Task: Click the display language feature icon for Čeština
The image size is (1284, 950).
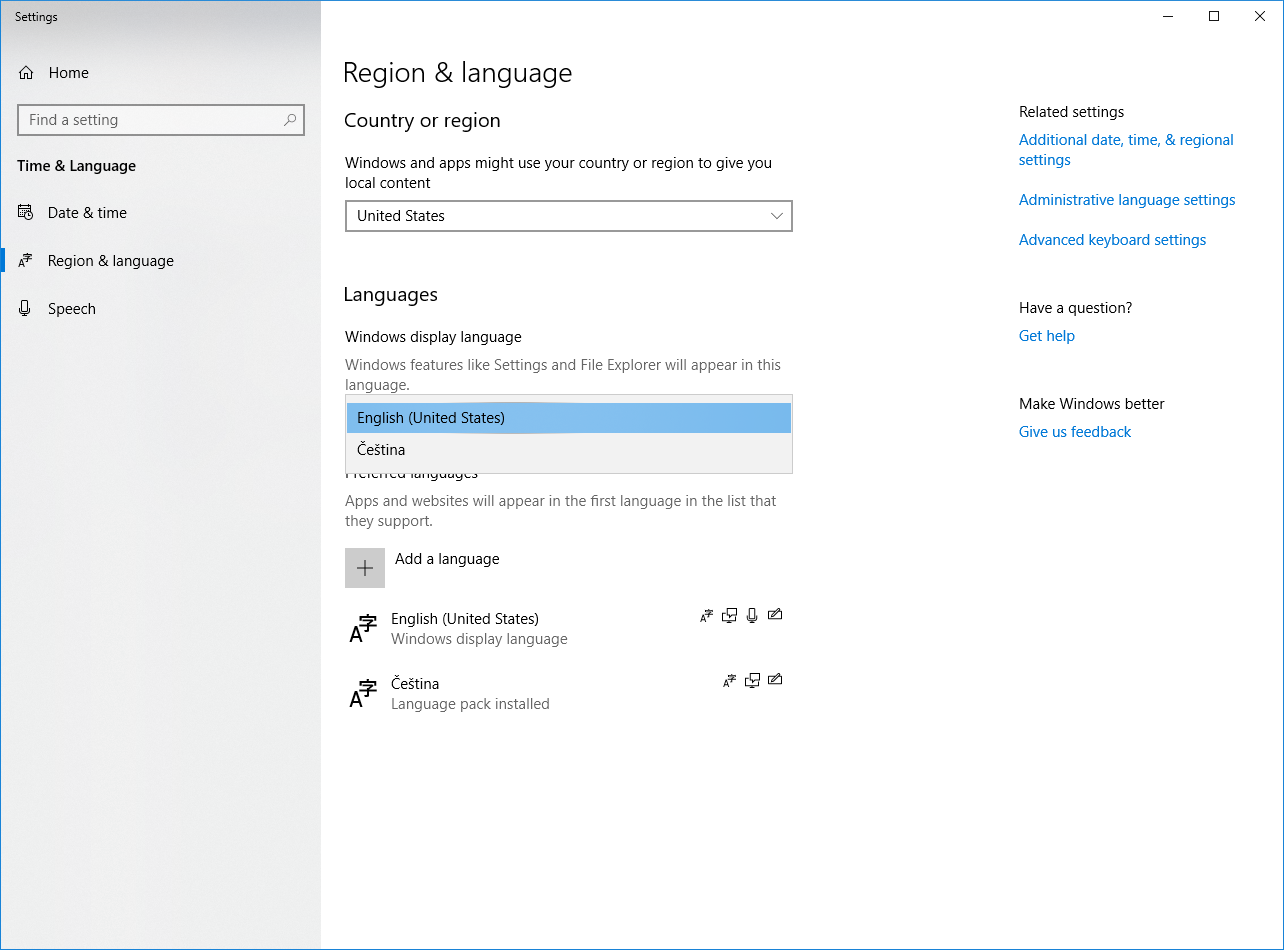Action: coord(730,681)
